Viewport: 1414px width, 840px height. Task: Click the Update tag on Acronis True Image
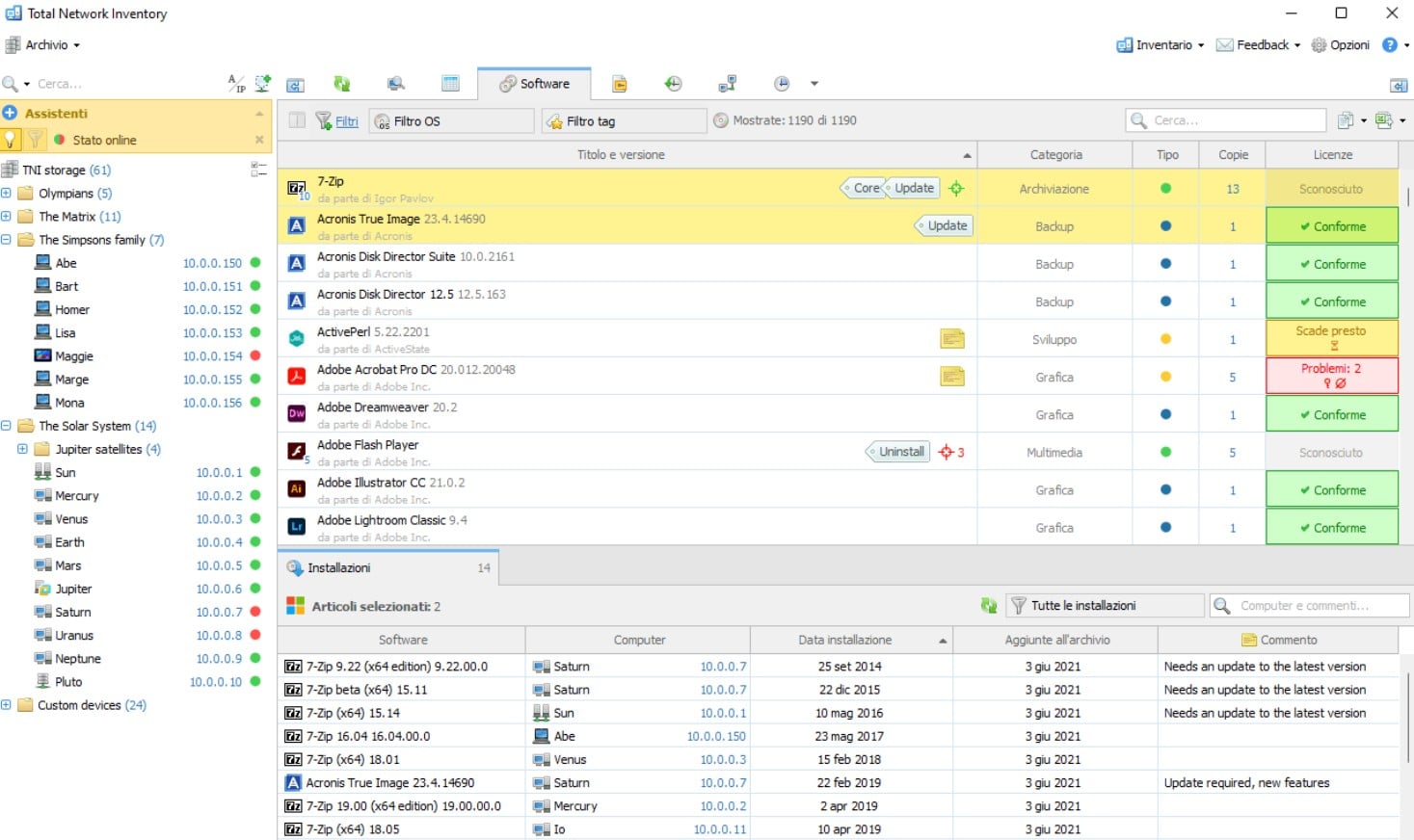[x=945, y=225]
